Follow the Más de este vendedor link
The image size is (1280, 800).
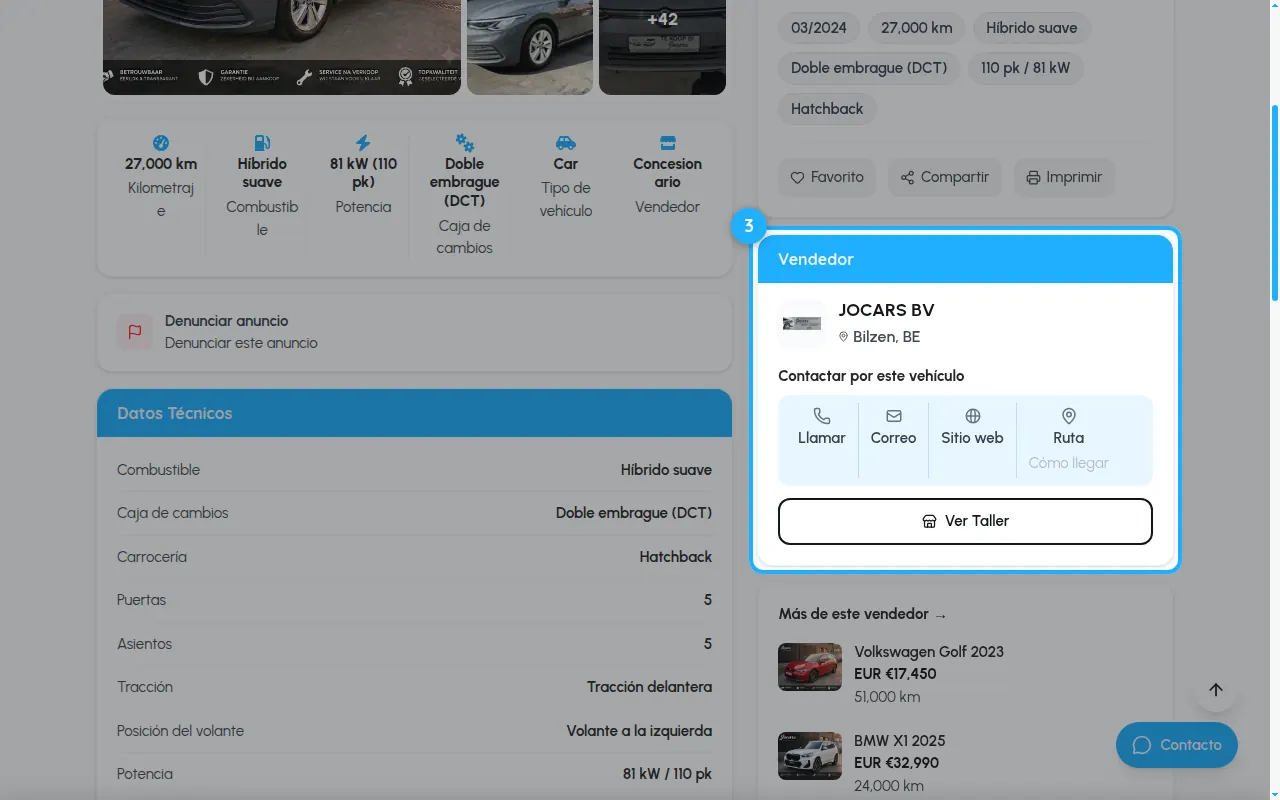click(862, 614)
